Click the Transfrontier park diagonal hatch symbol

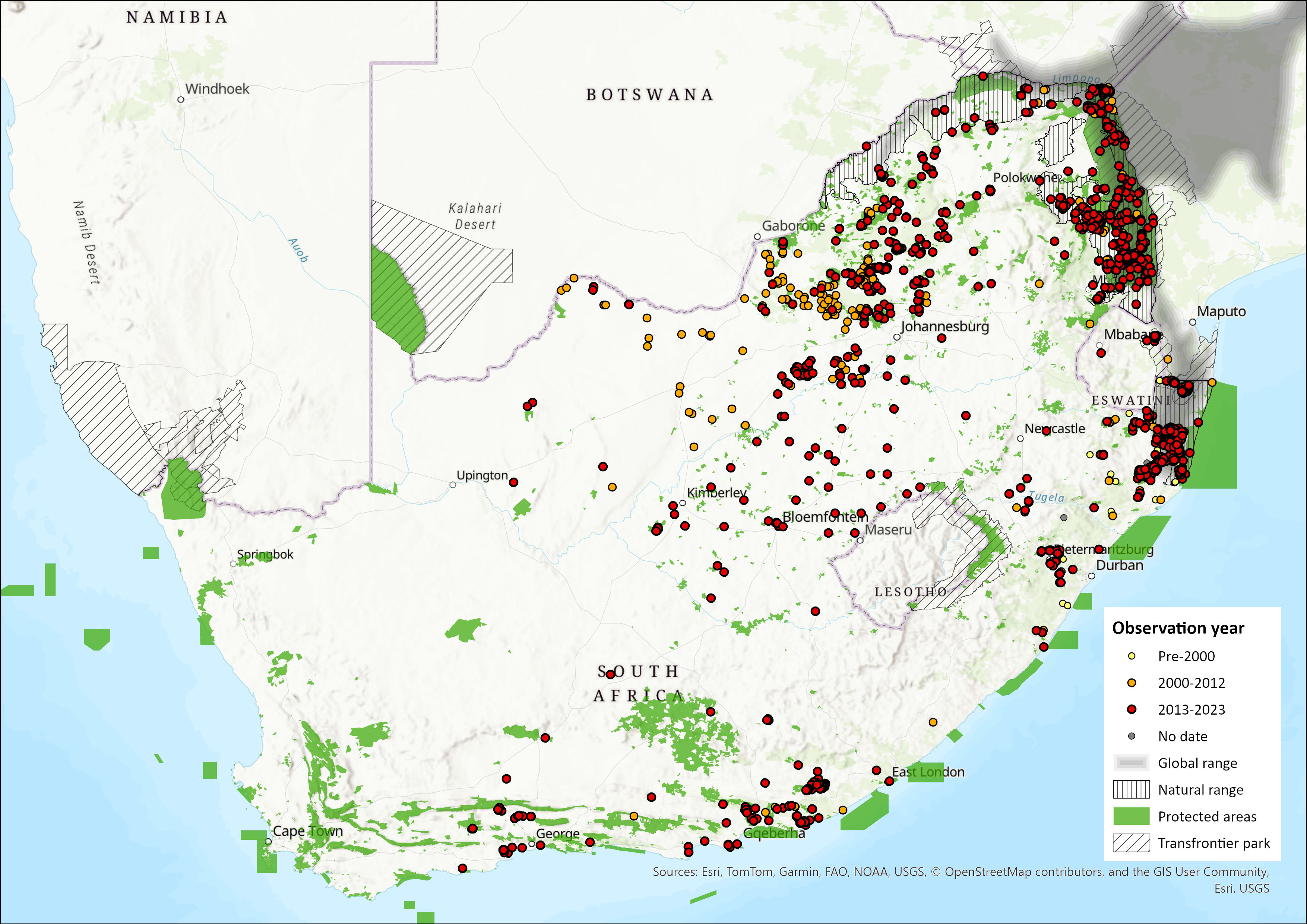[1131, 843]
